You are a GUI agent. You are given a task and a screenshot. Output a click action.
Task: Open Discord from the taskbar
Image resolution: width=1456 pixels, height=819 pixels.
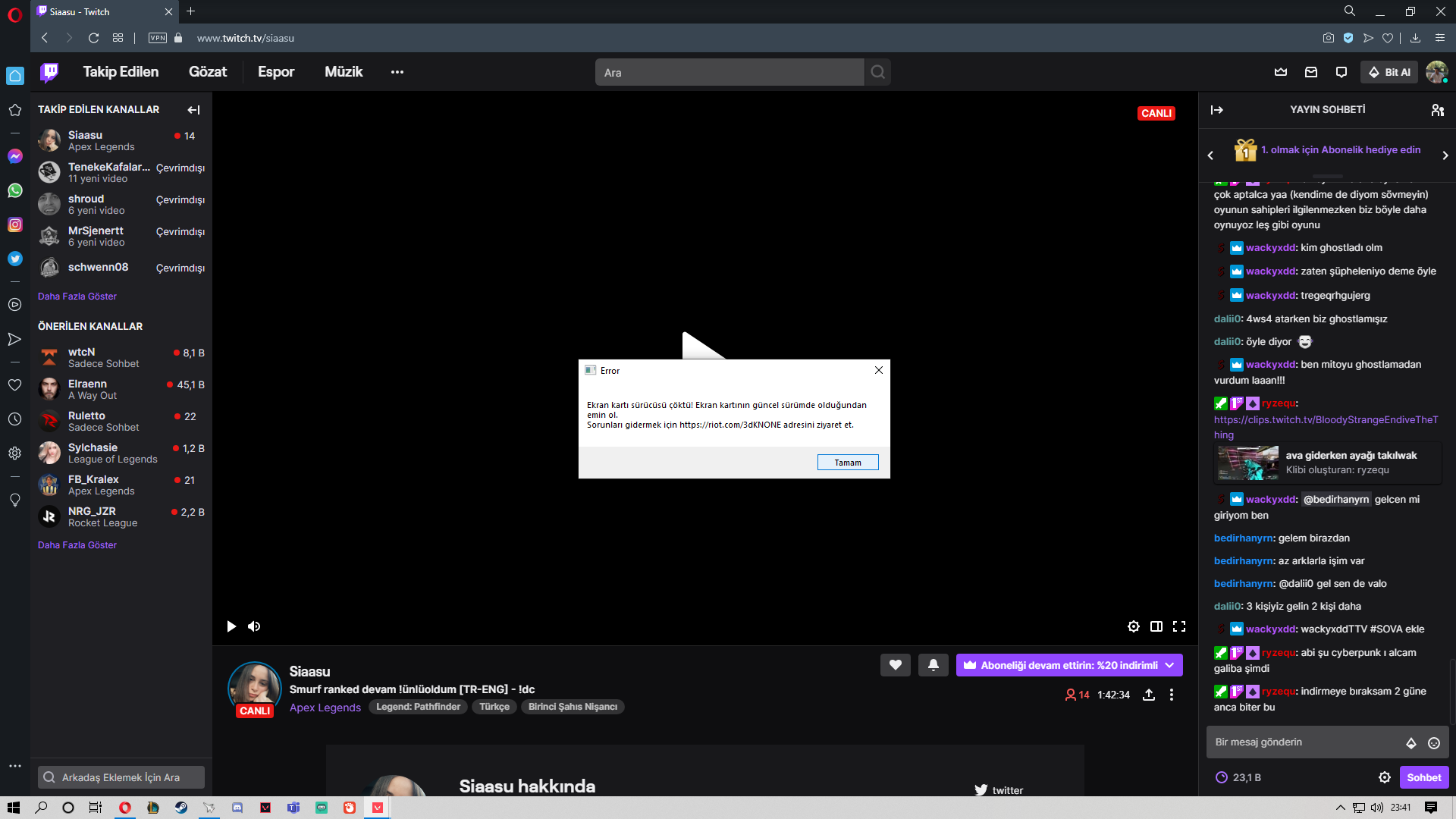pos(237,808)
